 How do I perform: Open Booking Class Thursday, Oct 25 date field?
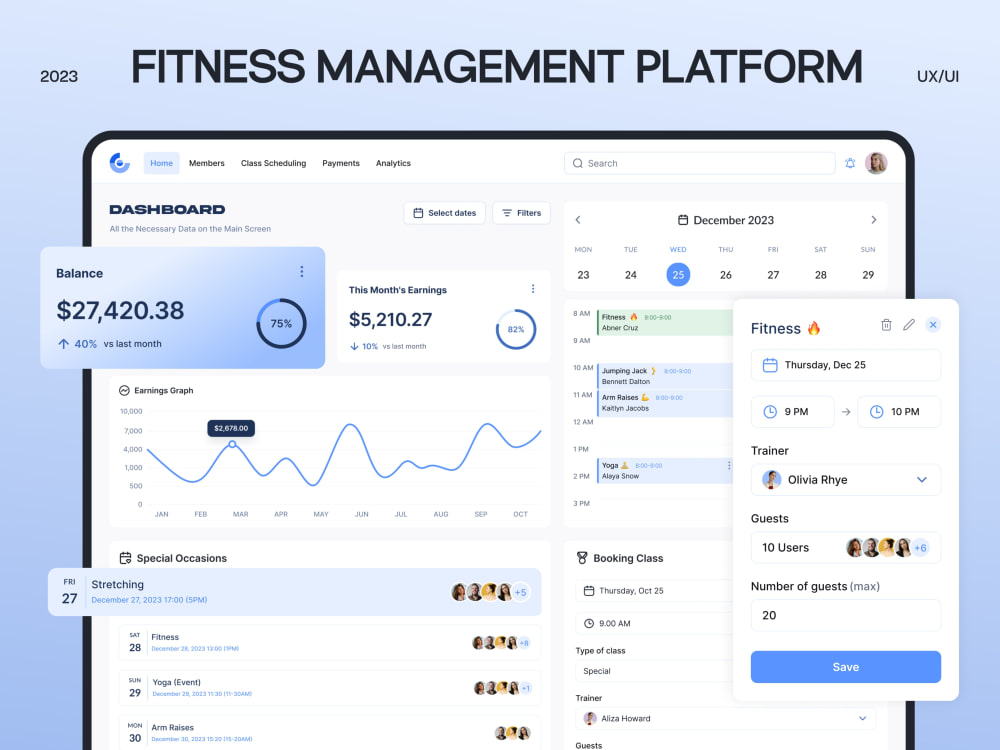(x=654, y=591)
